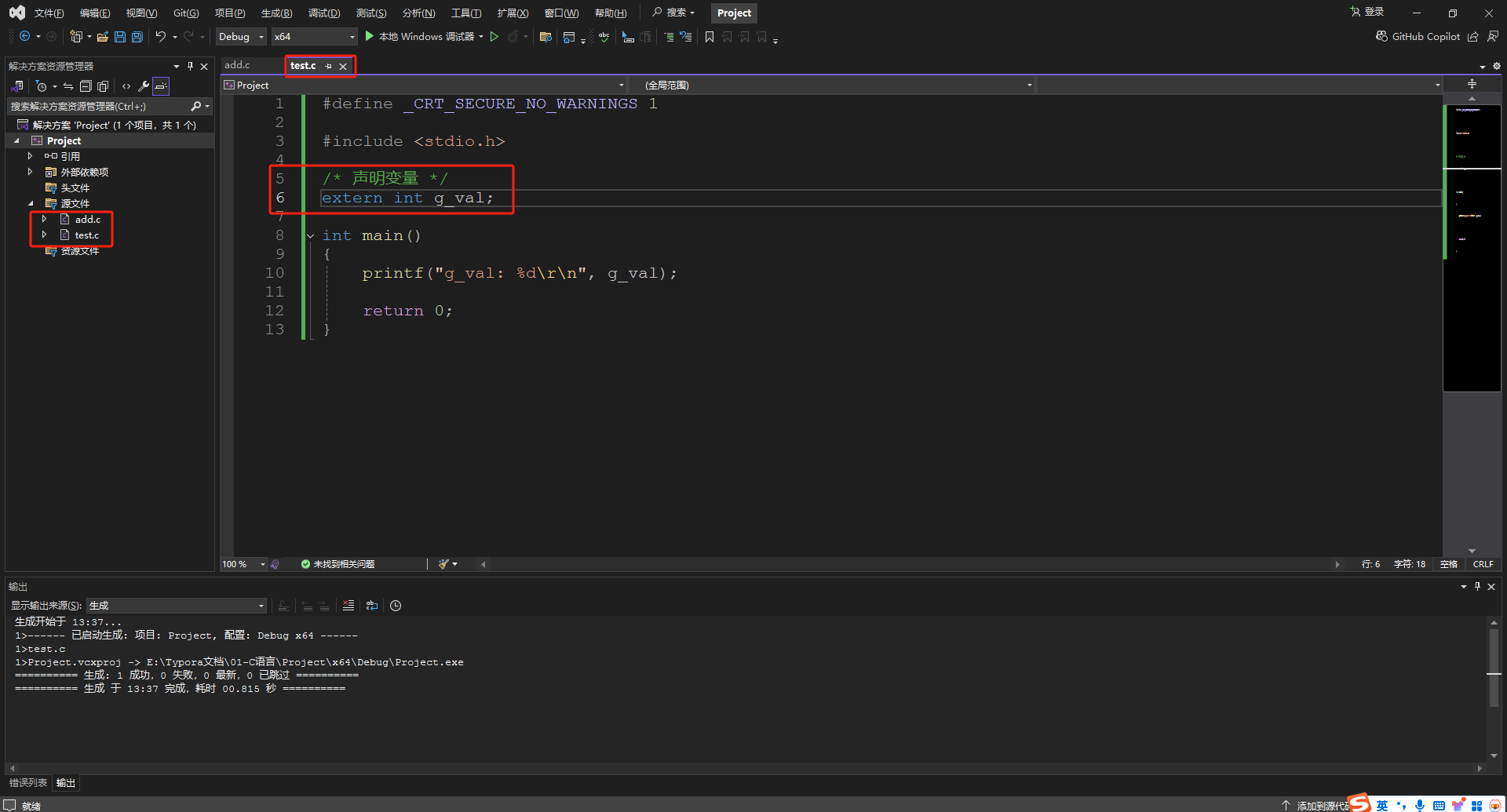This screenshot has height=812, width=1507.
Task: Click the code cleanup broom icon
Action: pos(443,564)
